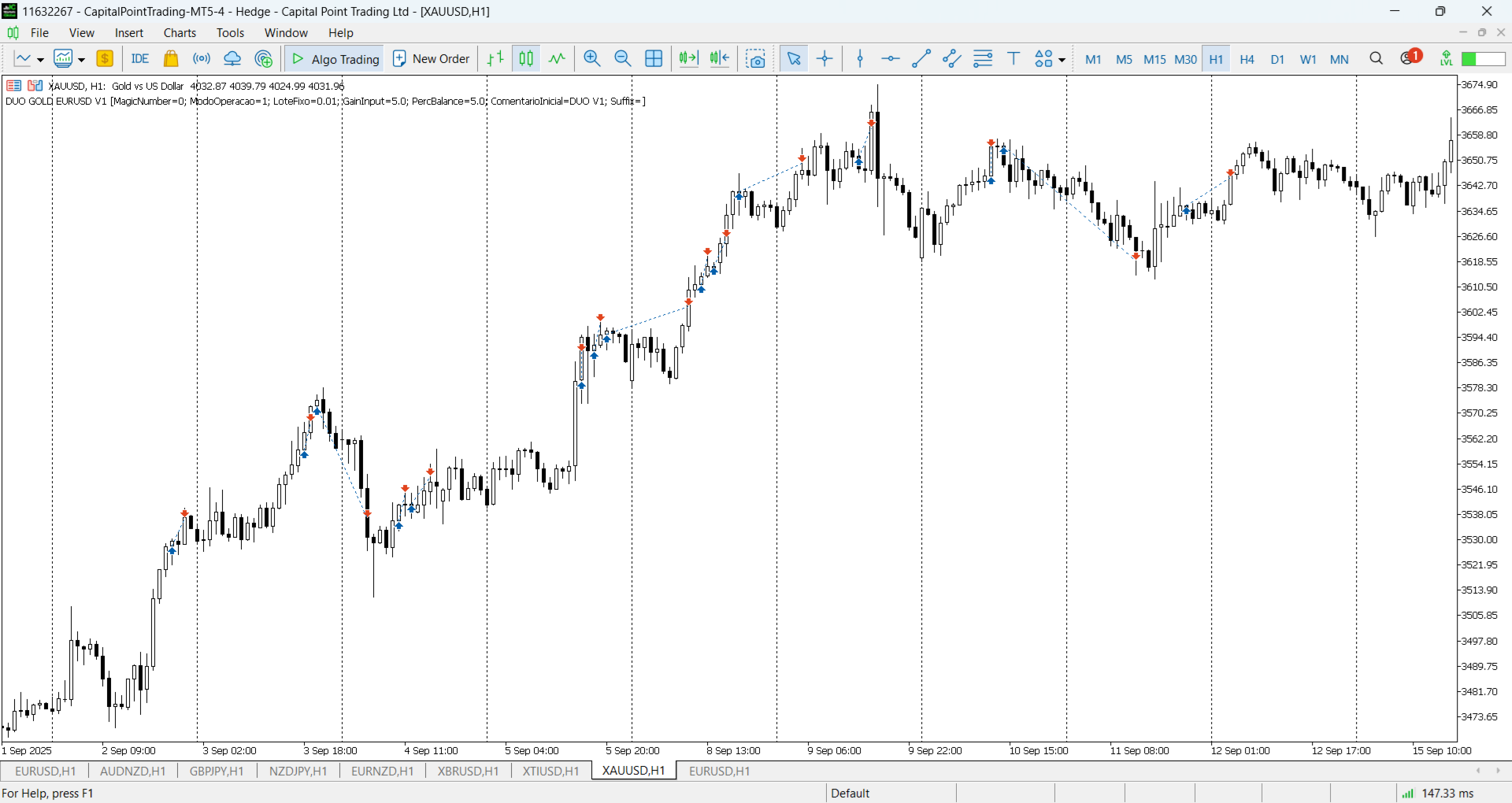This screenshot has width=1512, height=803.
Task: Launch the MetaEditor IDE
Action: tap(140, 59)
